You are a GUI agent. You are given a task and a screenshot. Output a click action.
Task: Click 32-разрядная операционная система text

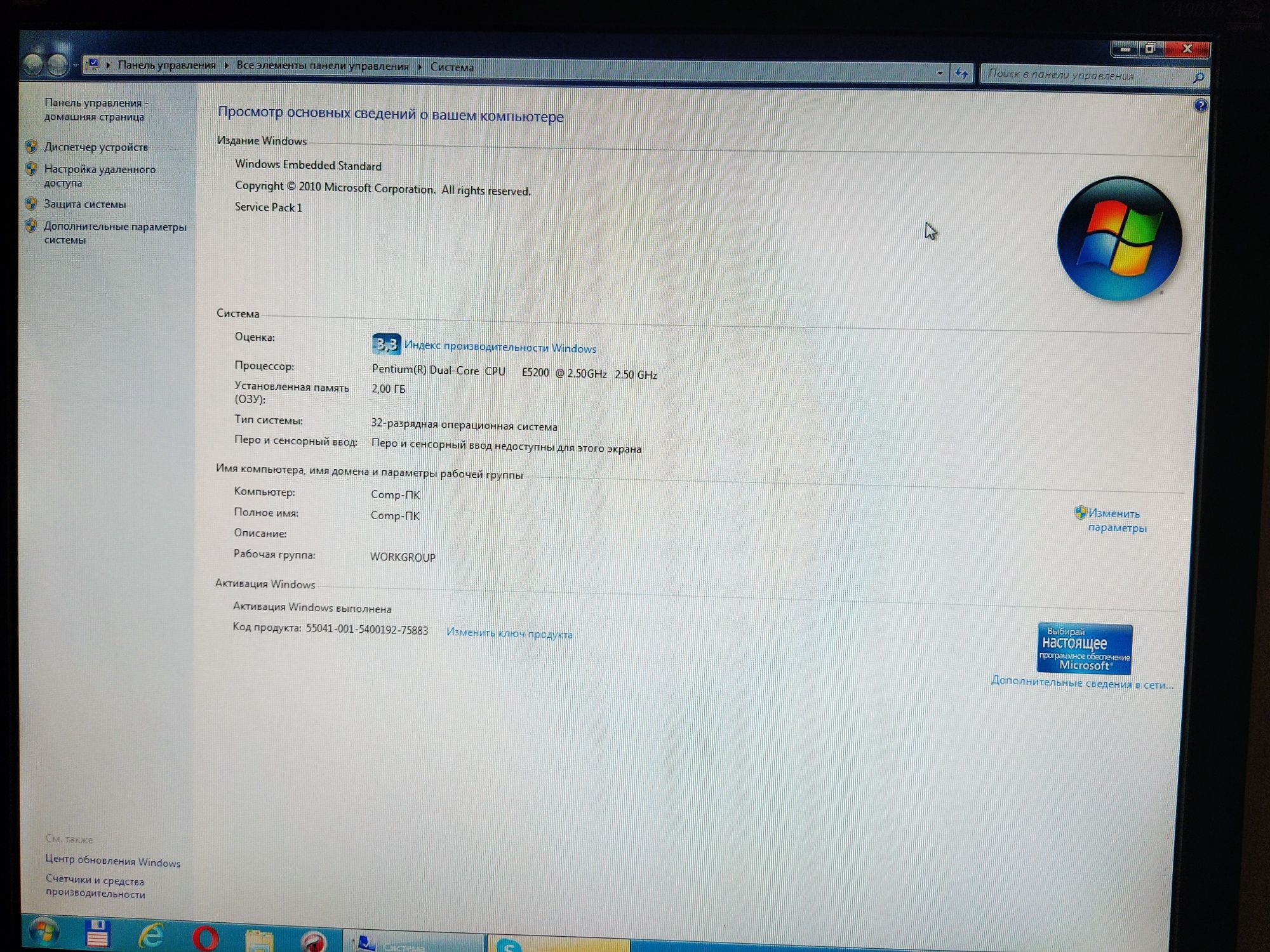(x=464, y=425)
